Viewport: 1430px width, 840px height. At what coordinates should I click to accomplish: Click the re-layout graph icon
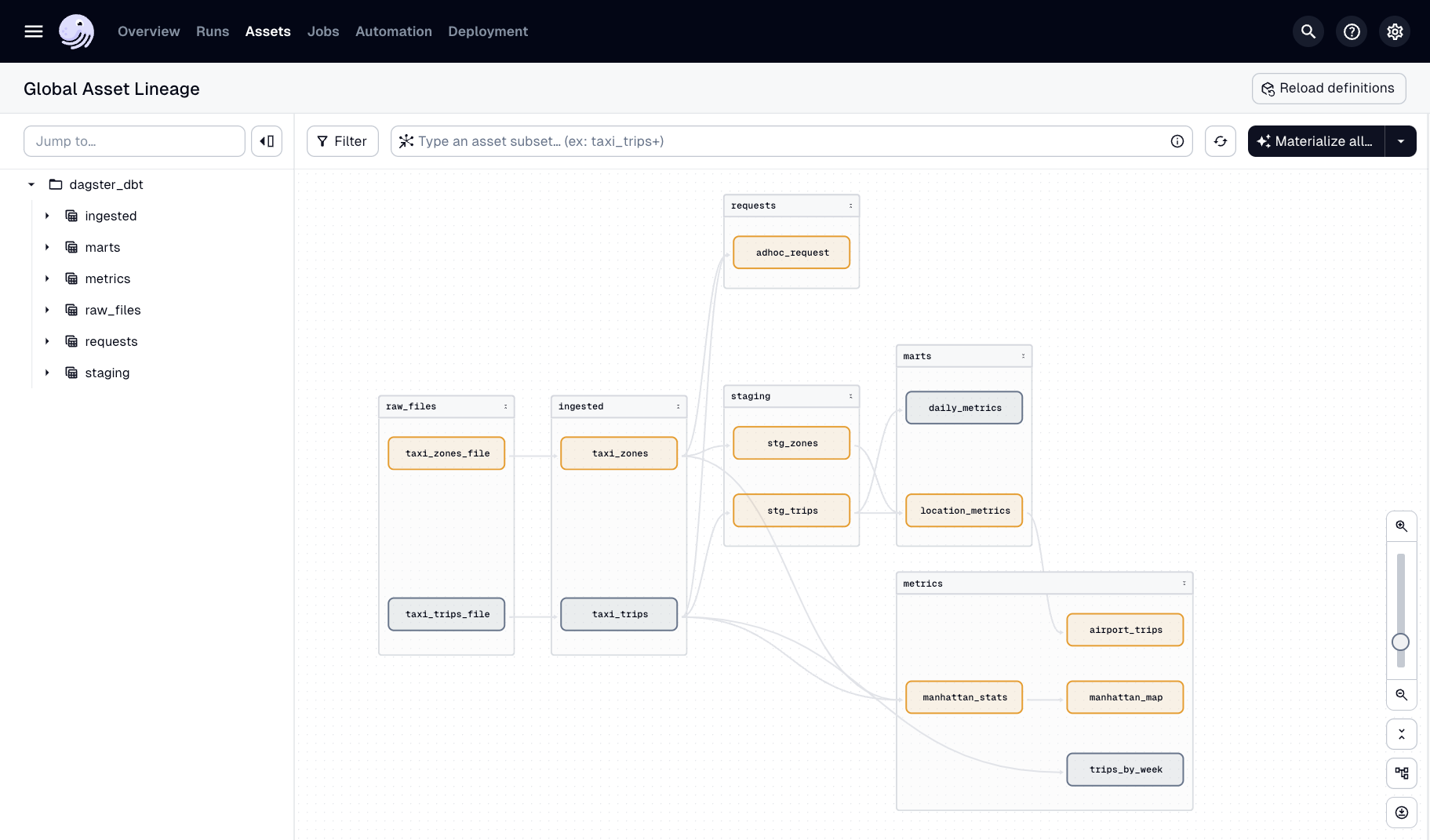click(x=1402, y=773)
